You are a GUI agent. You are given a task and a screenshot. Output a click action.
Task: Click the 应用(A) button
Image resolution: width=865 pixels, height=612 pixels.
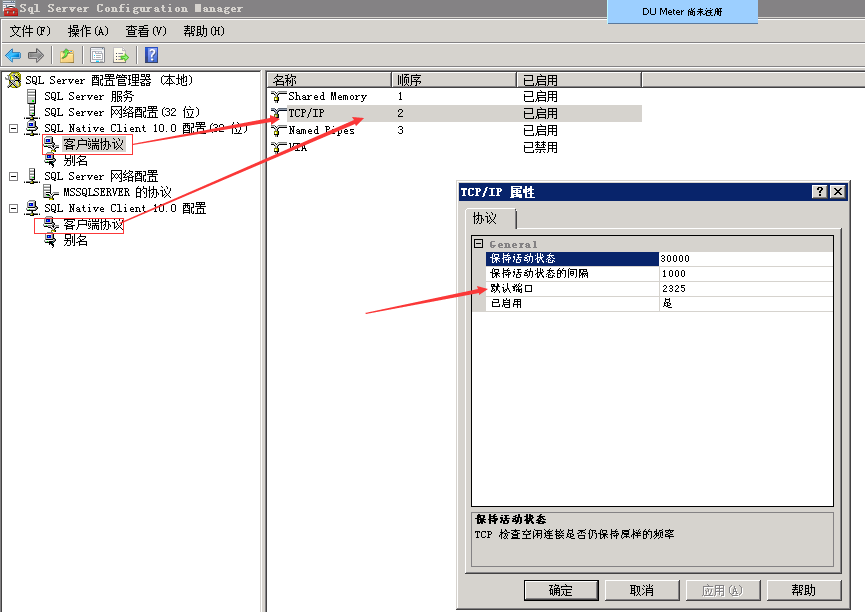coord(723,590)
